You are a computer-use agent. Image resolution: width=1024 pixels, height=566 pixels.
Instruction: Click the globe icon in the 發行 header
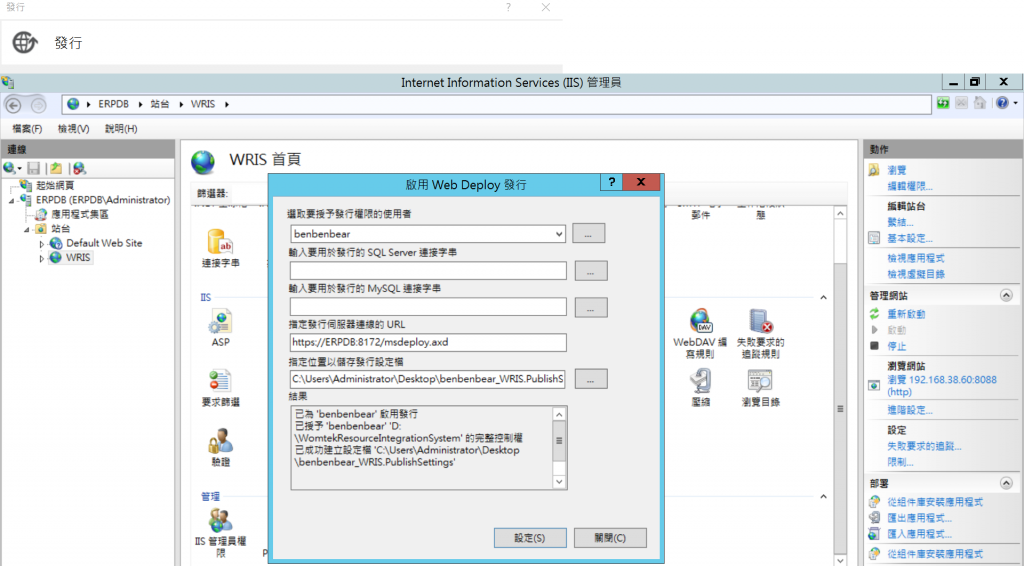coord(25,42)
